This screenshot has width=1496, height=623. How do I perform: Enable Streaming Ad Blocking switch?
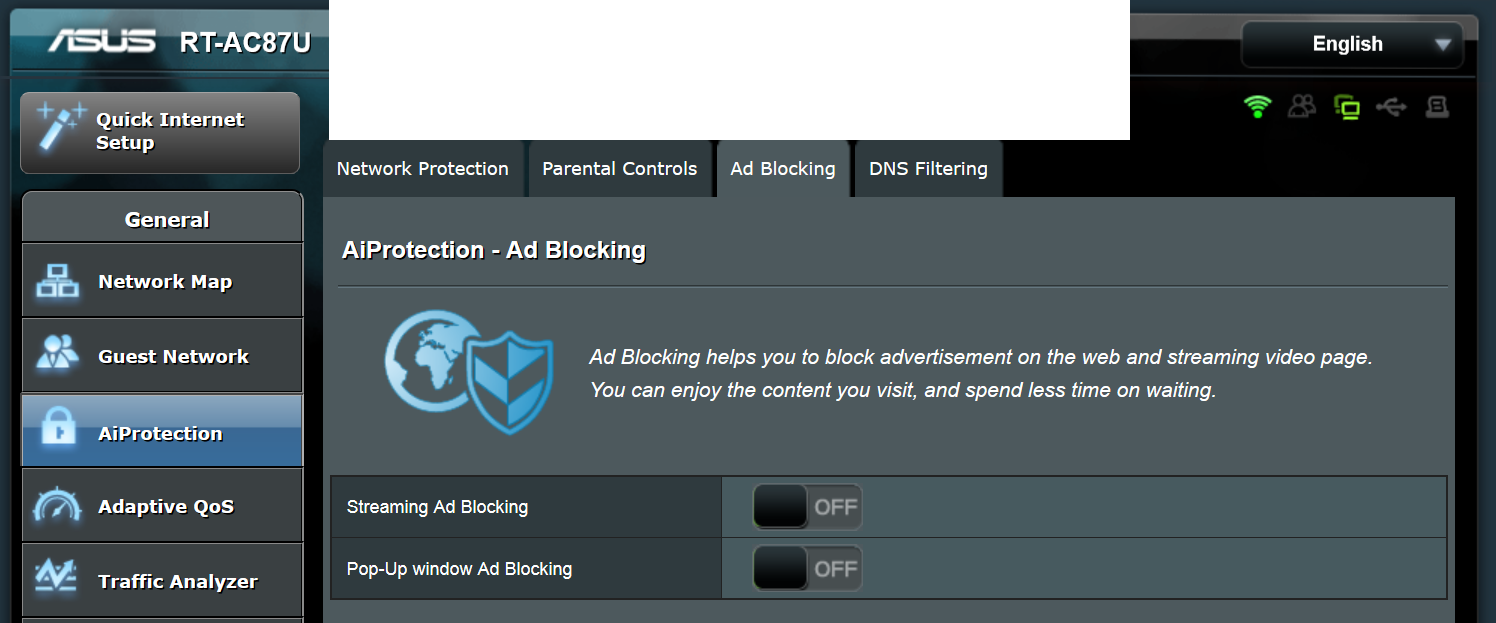pyautogui.click(x=807, y=507)
